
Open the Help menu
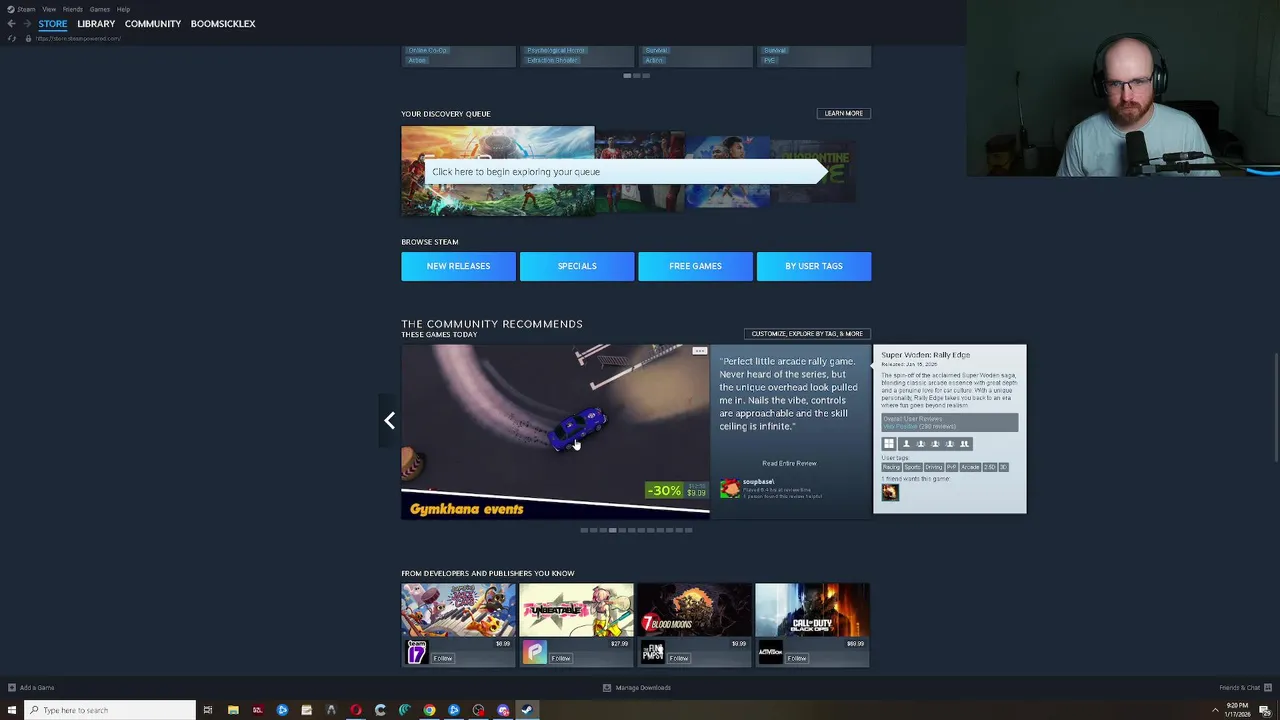(x=123, y=9)
